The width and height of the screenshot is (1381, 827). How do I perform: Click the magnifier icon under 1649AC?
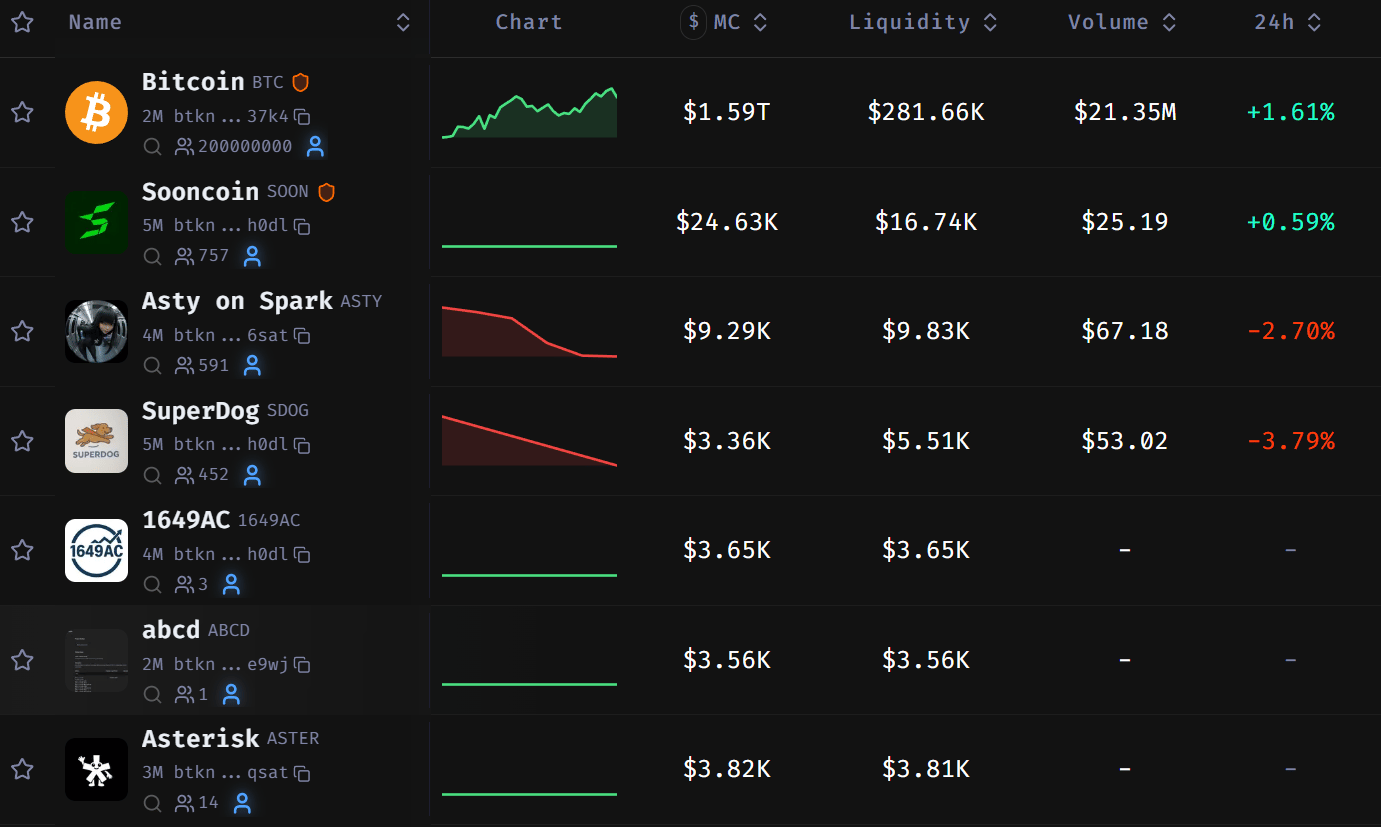[152, 585]
